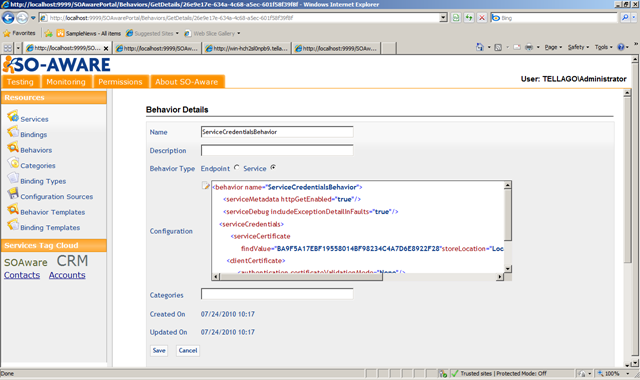Select the Endpoint behavior type radio
Image resolution: width=640 pixels, height=380 pixels.
(x=237, y=167)
